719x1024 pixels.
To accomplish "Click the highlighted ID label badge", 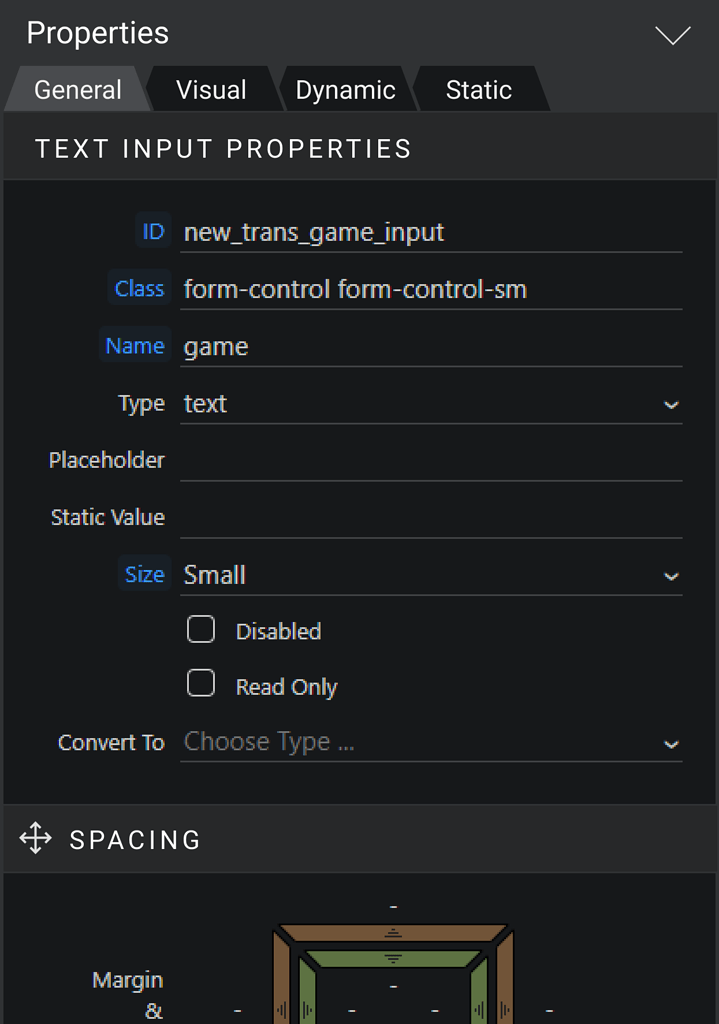I will 152,230.
